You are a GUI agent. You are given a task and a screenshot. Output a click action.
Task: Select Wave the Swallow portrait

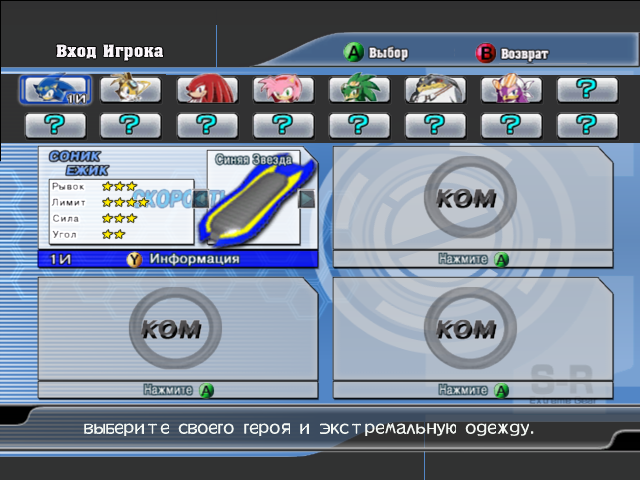coord(511,89)
